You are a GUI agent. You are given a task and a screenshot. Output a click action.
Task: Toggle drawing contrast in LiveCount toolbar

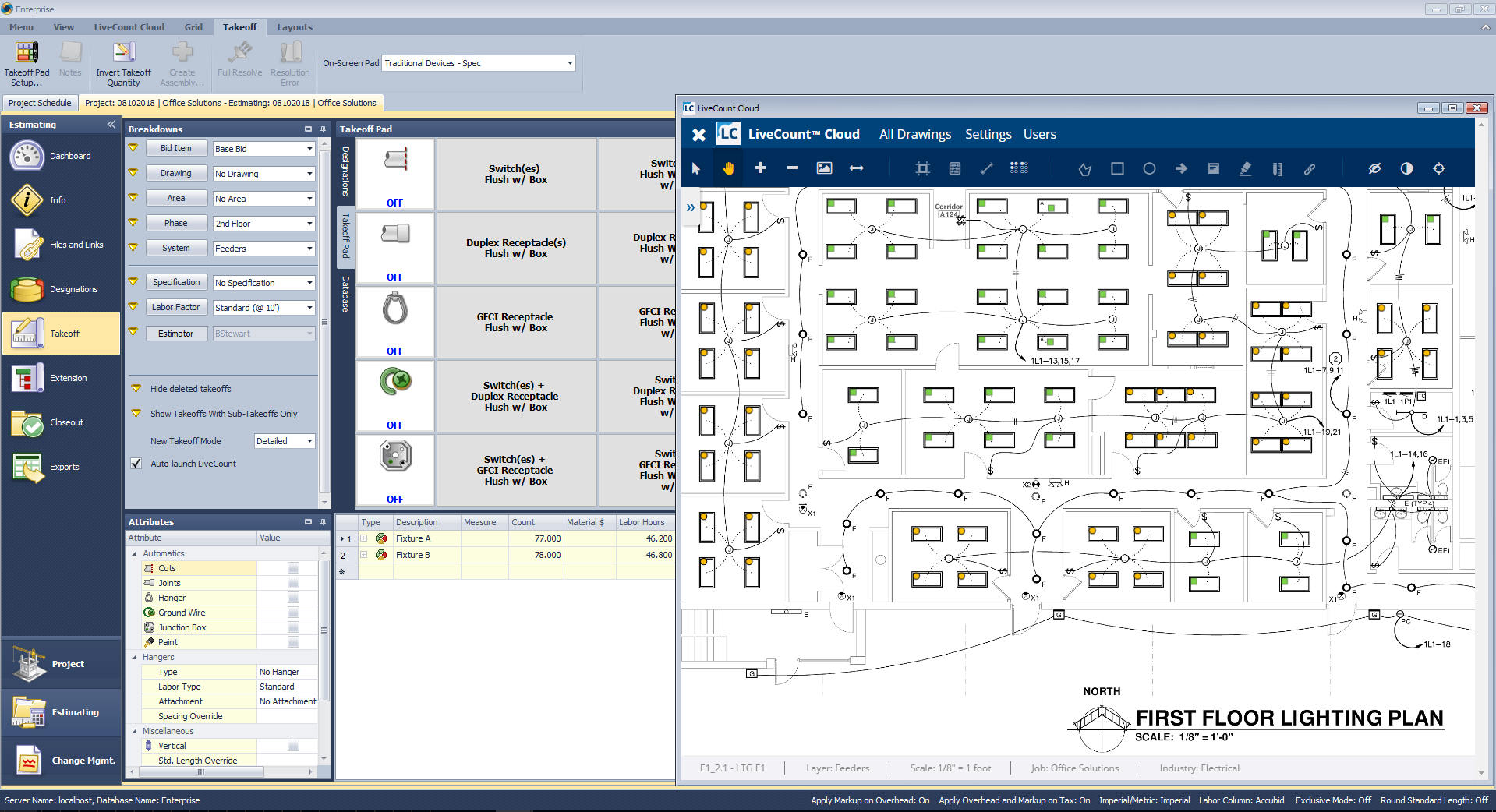[1406, 168]
